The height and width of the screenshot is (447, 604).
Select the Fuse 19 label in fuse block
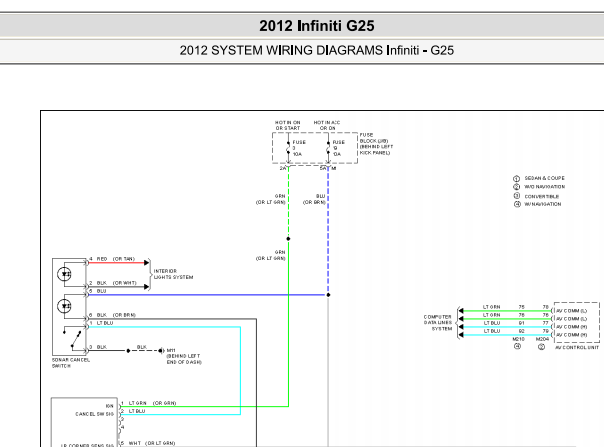(338, 148)
